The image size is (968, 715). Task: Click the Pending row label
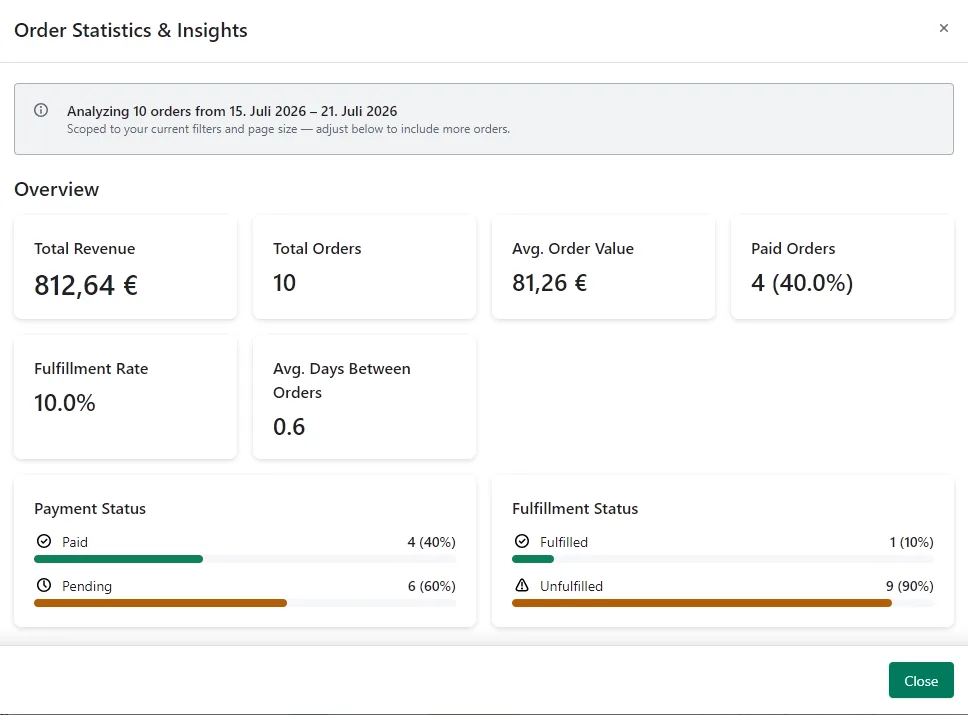coord(87,586)
